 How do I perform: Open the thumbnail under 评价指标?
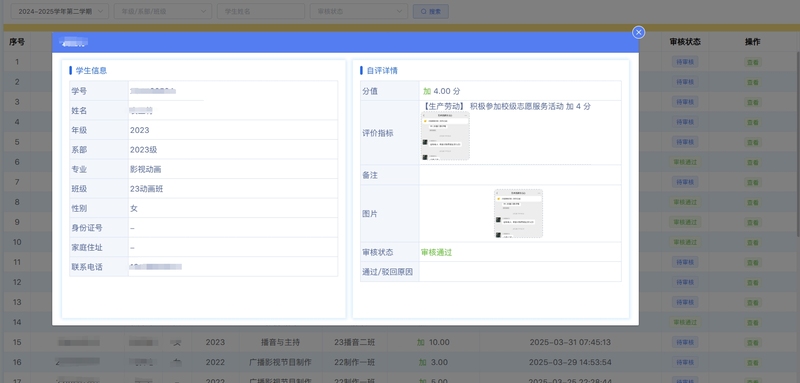[x=445, y=136]
